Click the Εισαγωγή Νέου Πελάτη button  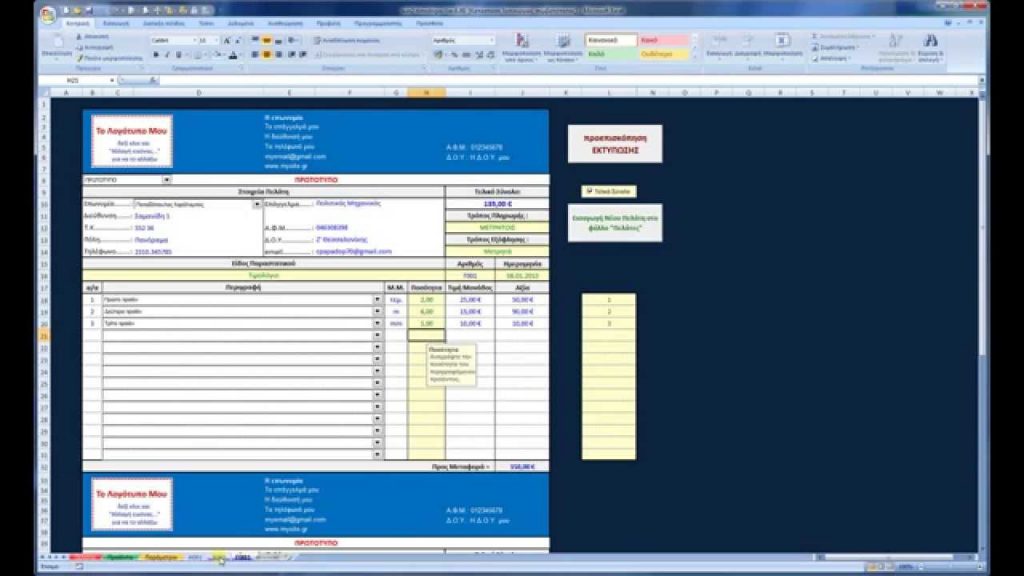point(614,222)
